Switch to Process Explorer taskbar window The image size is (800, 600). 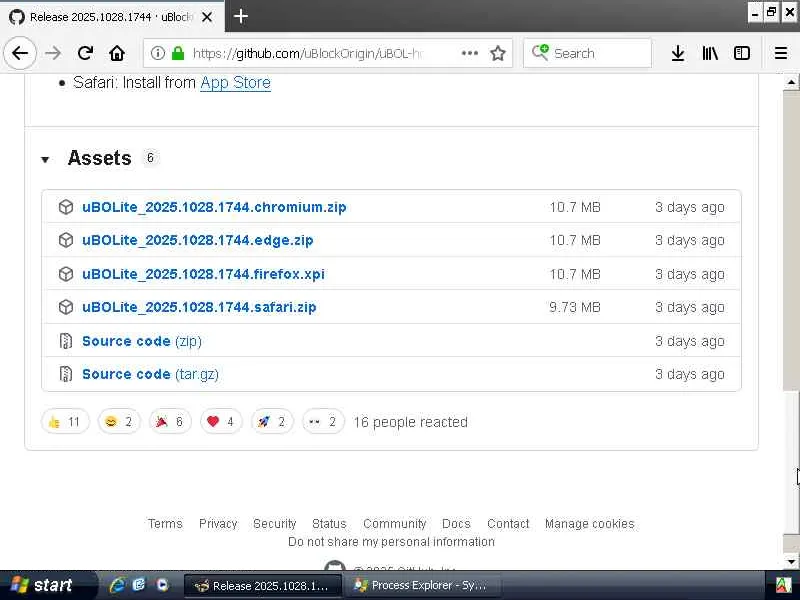click(422, 585)
